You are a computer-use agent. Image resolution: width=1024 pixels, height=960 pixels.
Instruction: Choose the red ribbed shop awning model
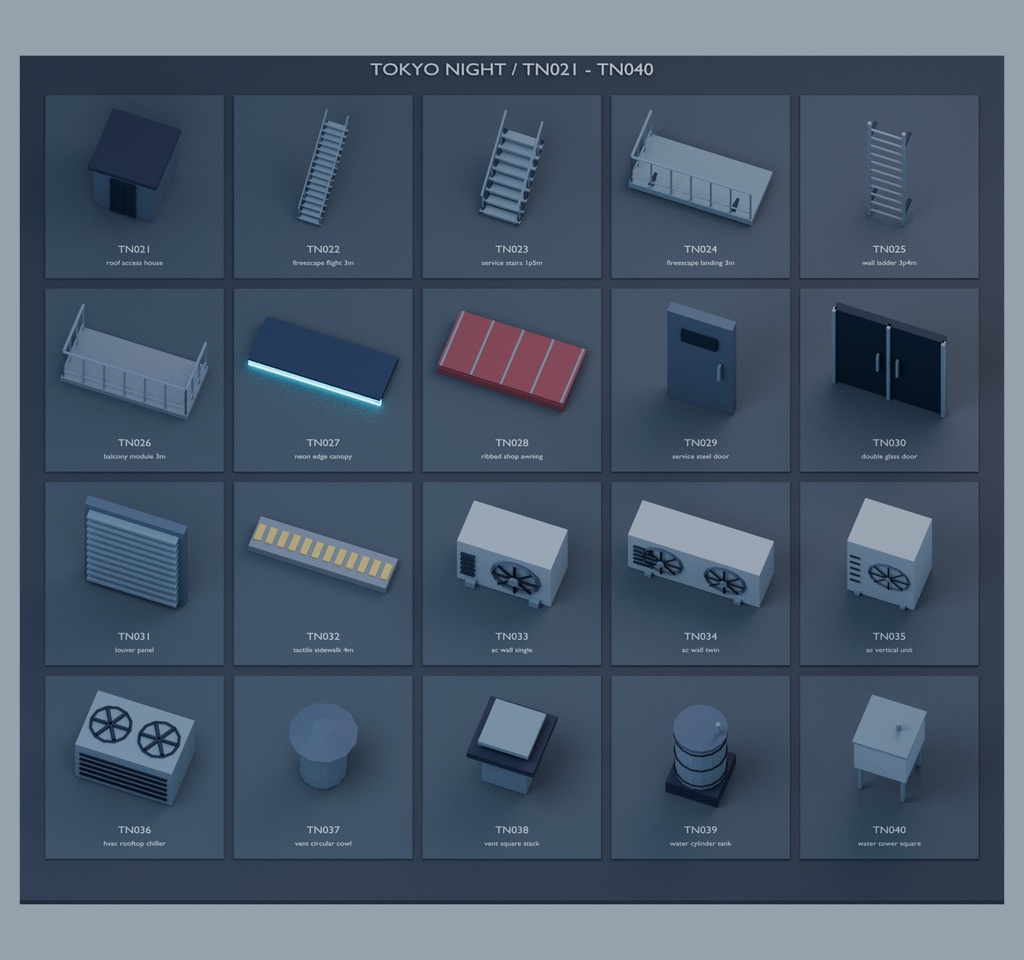pyautogui.click(x=512, y=360)
